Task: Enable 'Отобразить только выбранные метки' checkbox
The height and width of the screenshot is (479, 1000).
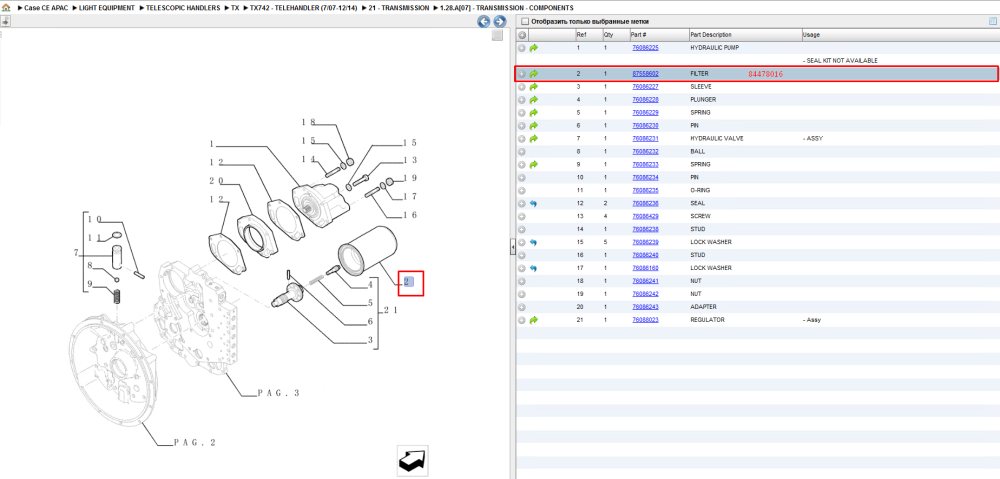Action: click(524, 22)
